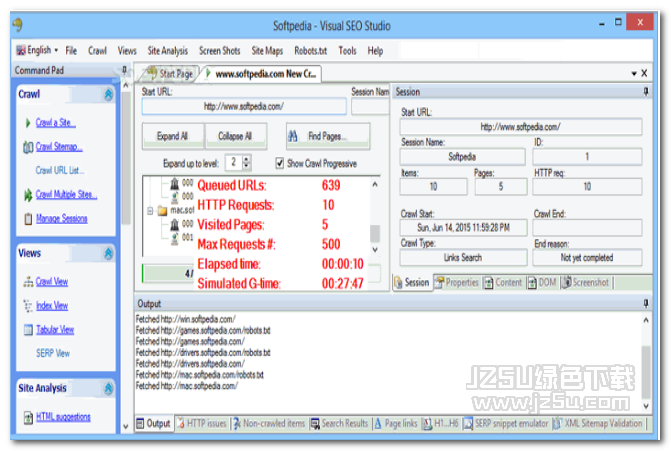The width and height of the screenshot is (671, 451).
Task: Click the HTML suggestions icon
Action: [x=28, y=417]
